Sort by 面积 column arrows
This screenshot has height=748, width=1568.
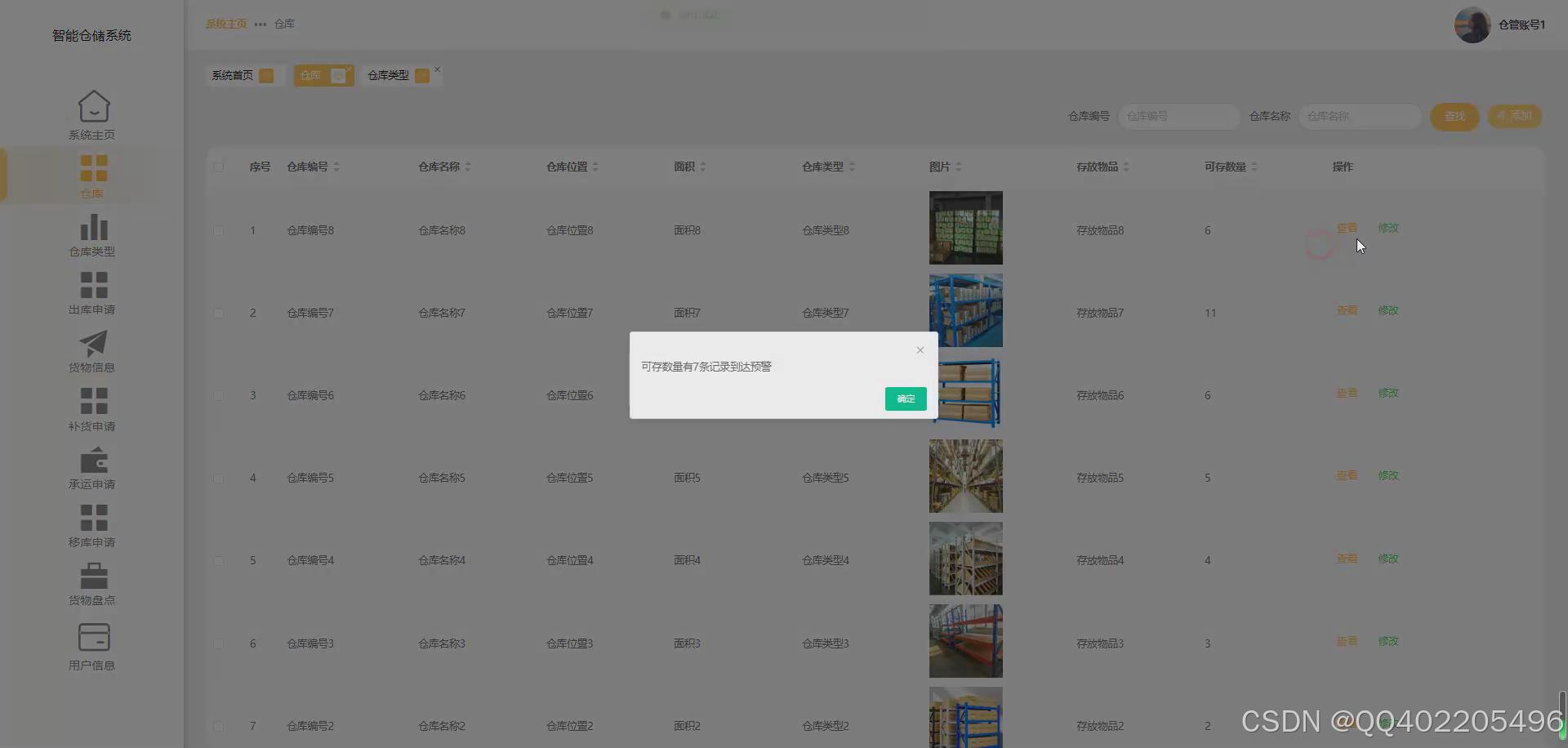(703, 167)
